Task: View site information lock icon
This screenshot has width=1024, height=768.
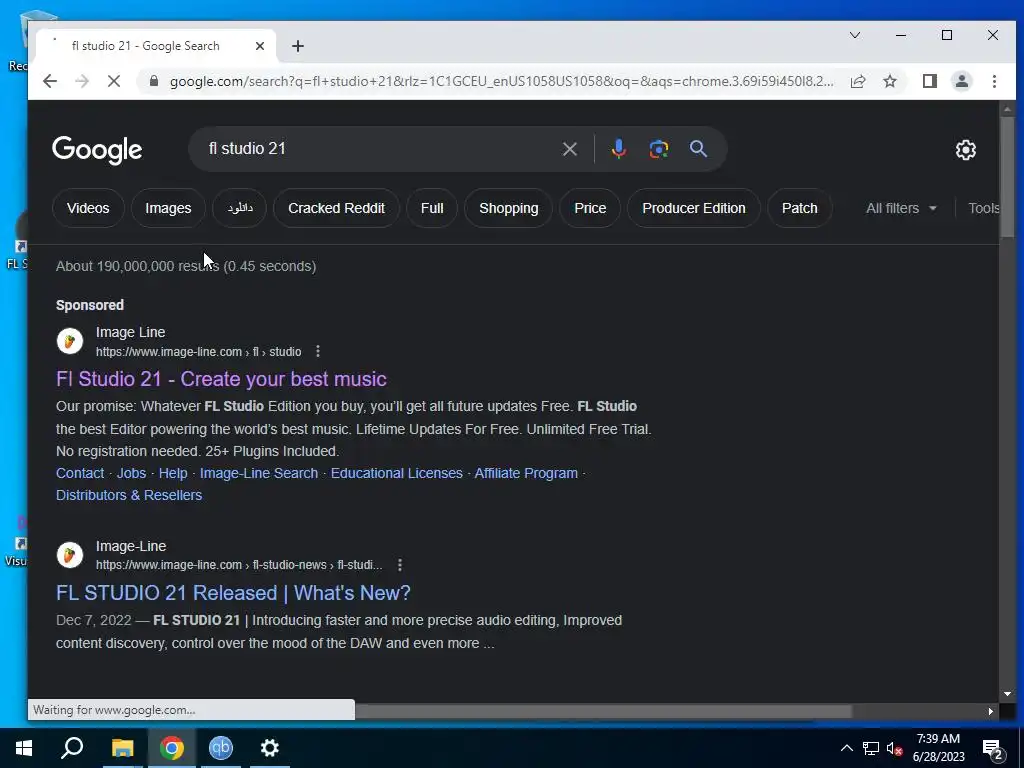Action: (x=154, y=81)
